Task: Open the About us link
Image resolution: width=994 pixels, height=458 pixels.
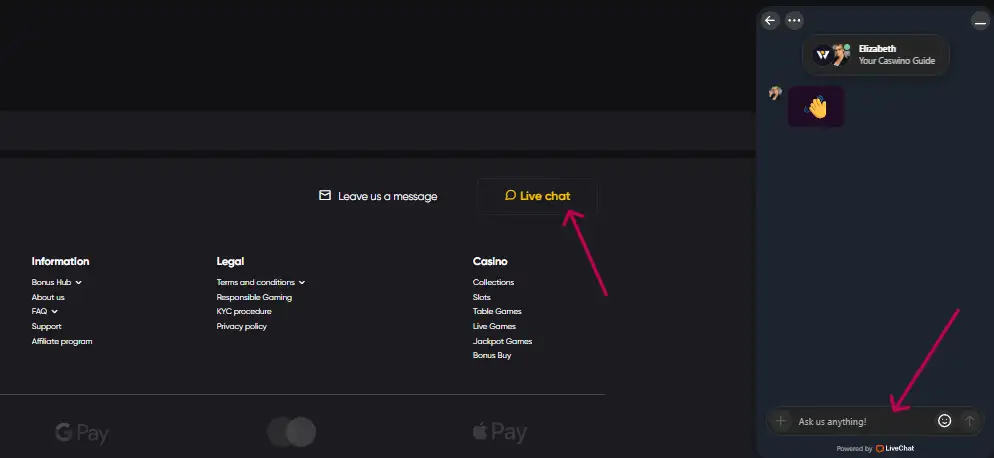Action: (48, 297)
